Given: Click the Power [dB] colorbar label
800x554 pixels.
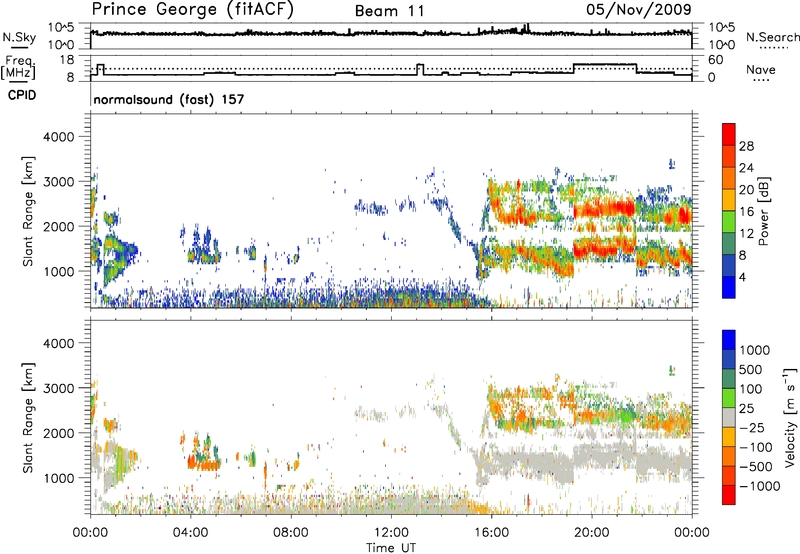Looking at the screenshot, I should click(x=763, y=211).
